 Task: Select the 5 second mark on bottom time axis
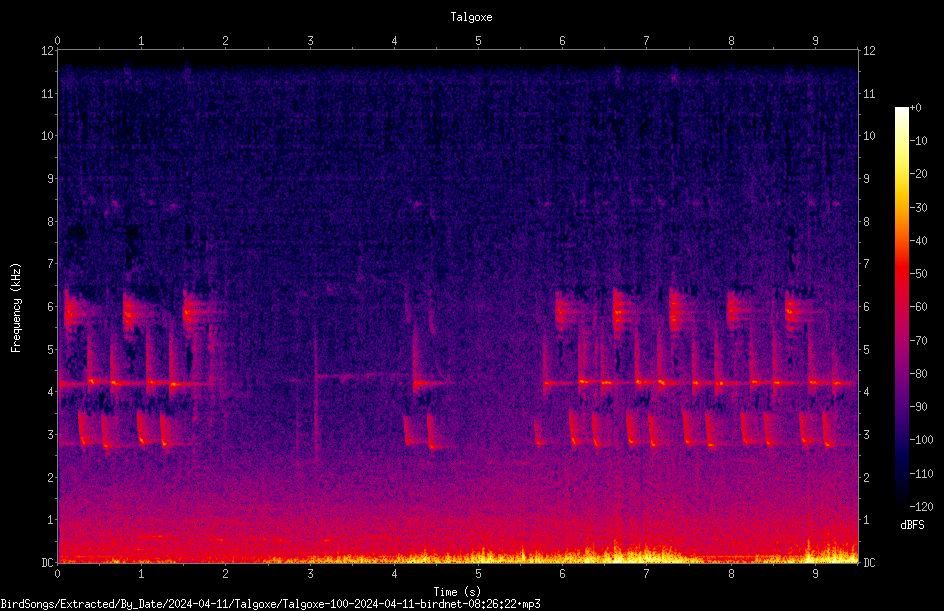[478, 574]
